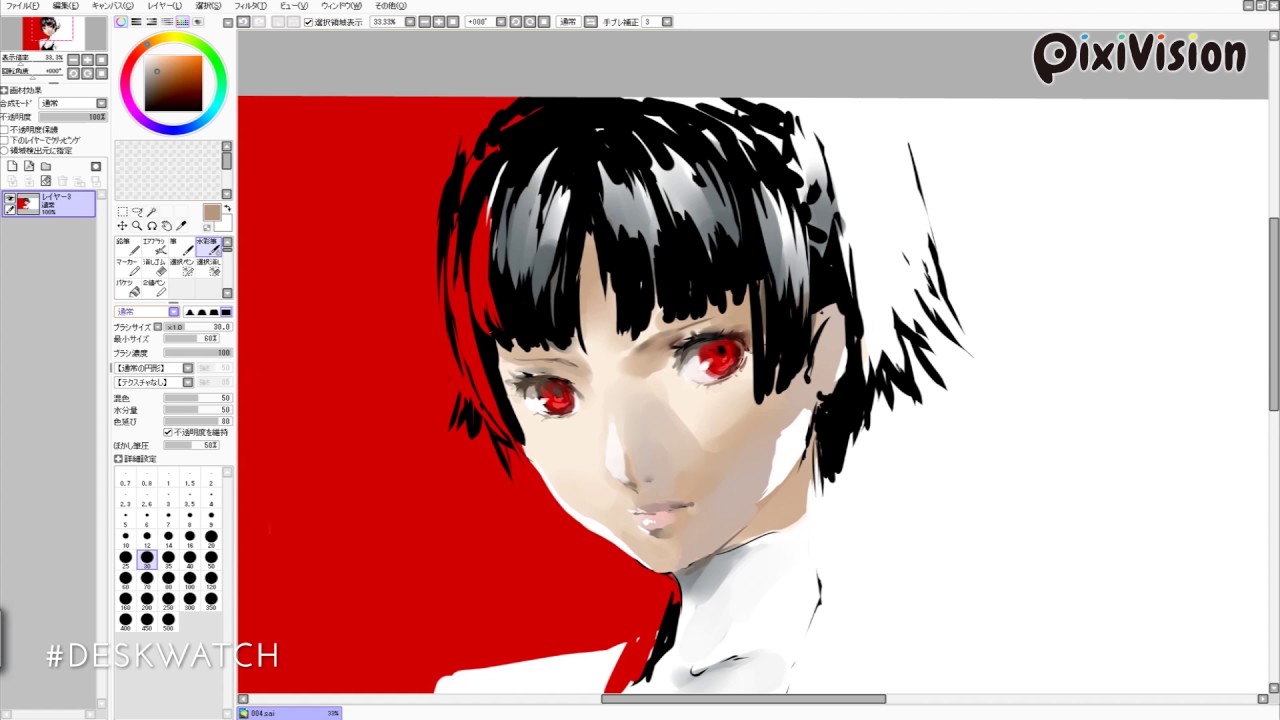Click the 通常 button in top toolbar
The width and height of the screenshot is (1280, 720).
tap(568, 22)
